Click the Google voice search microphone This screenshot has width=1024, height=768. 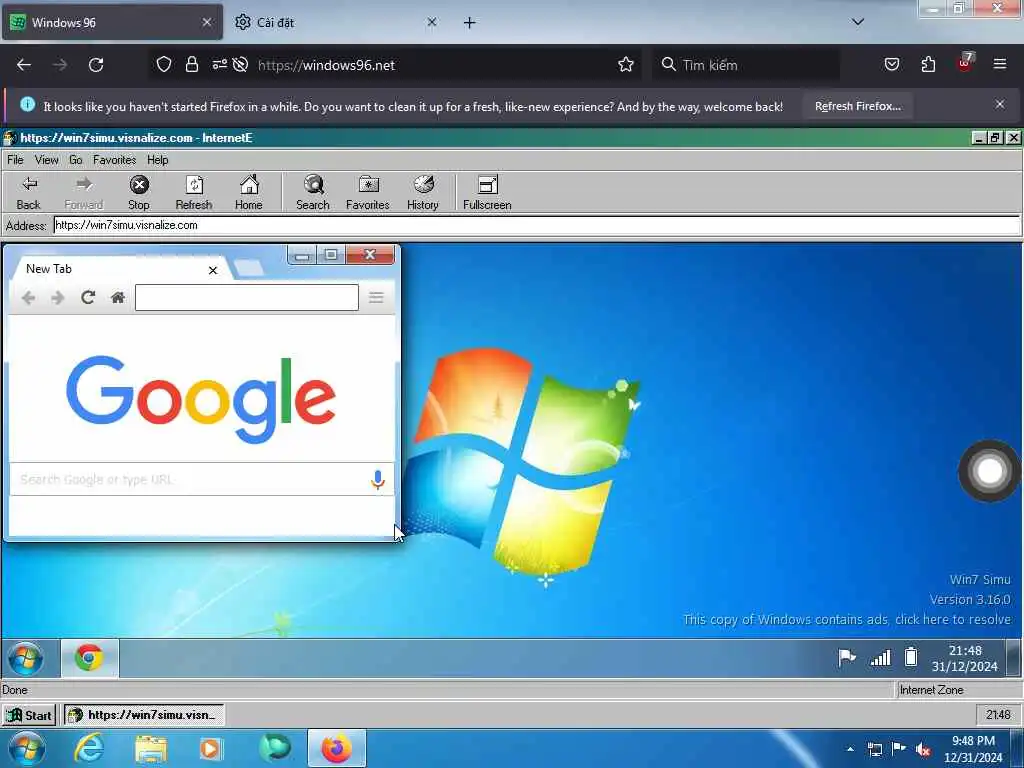click(377, 479)
